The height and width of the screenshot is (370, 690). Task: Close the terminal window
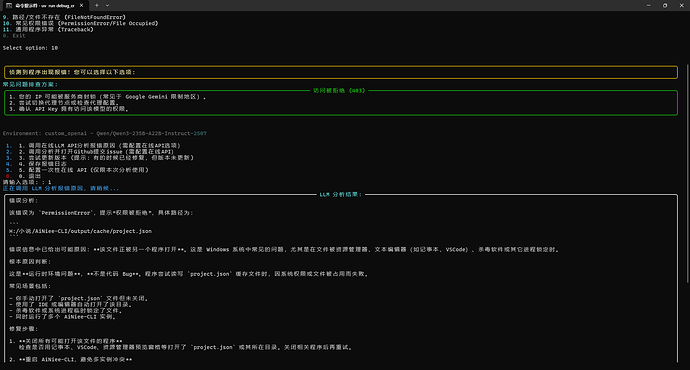point(682,6)
